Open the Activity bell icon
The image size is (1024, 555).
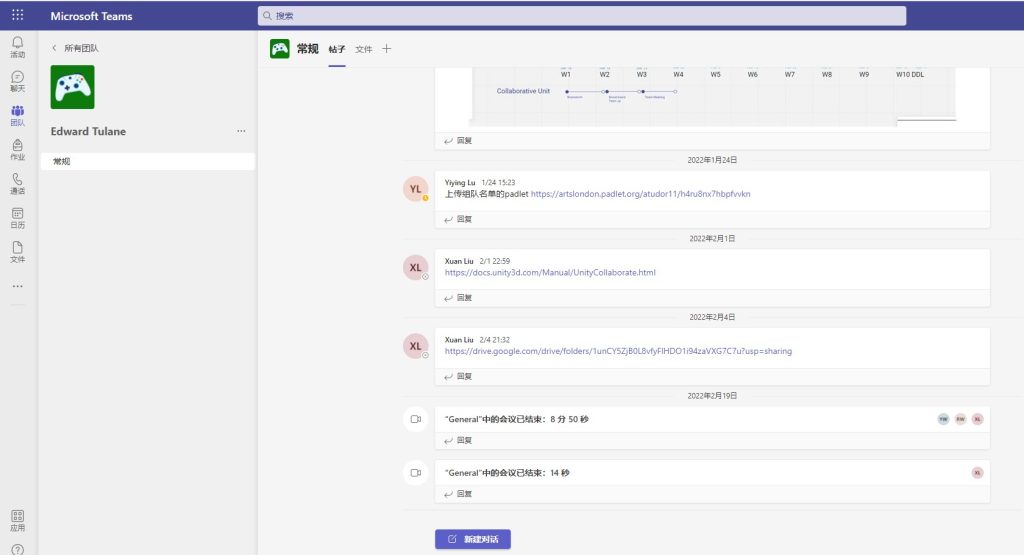pyautogui.click(x=18, y=47)
